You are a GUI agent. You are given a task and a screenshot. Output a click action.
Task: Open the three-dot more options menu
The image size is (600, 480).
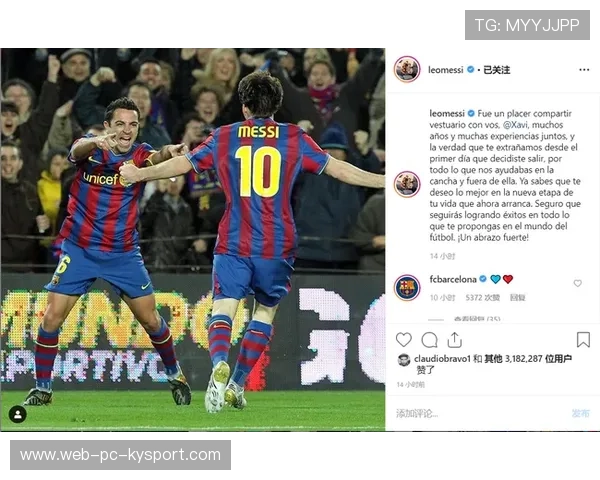click(x=584, y=70)
